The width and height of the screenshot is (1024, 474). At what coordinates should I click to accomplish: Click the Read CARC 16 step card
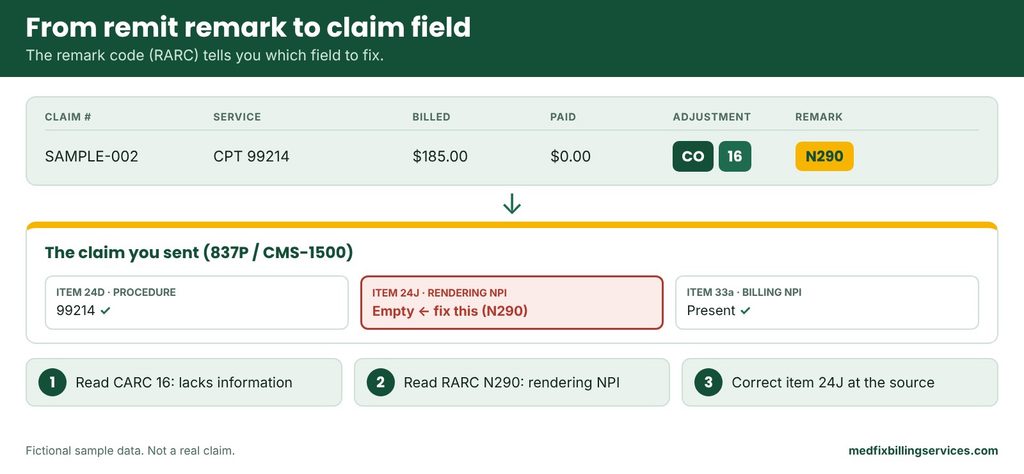pyautogui.click(x=184, y=383)
